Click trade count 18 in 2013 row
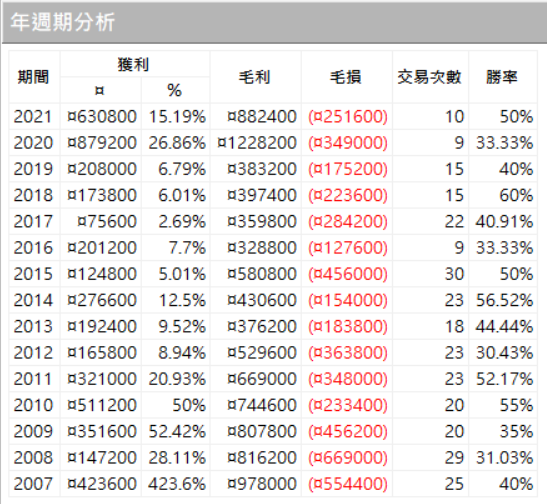This screenshot has width=547, height=504. pos(454,326)
